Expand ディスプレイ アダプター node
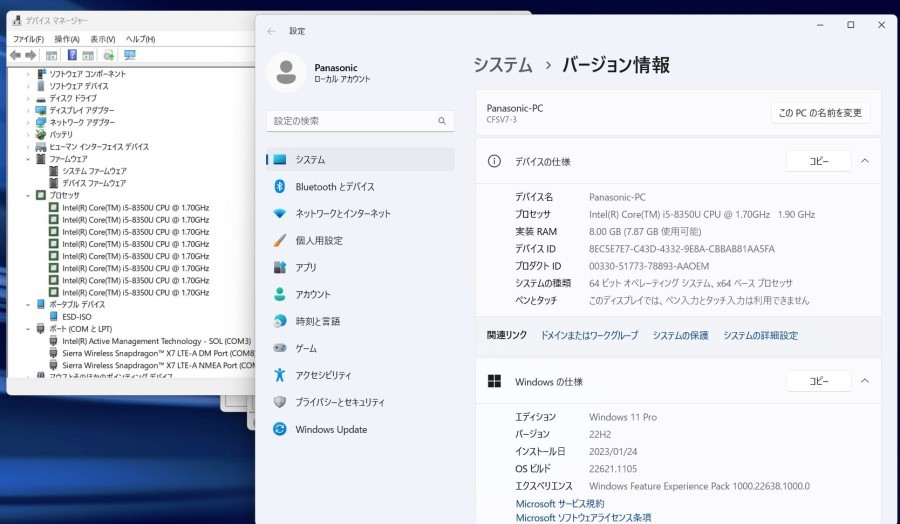Image resolution: width=900 pixels, height=524 pixels. coord(28,110)
